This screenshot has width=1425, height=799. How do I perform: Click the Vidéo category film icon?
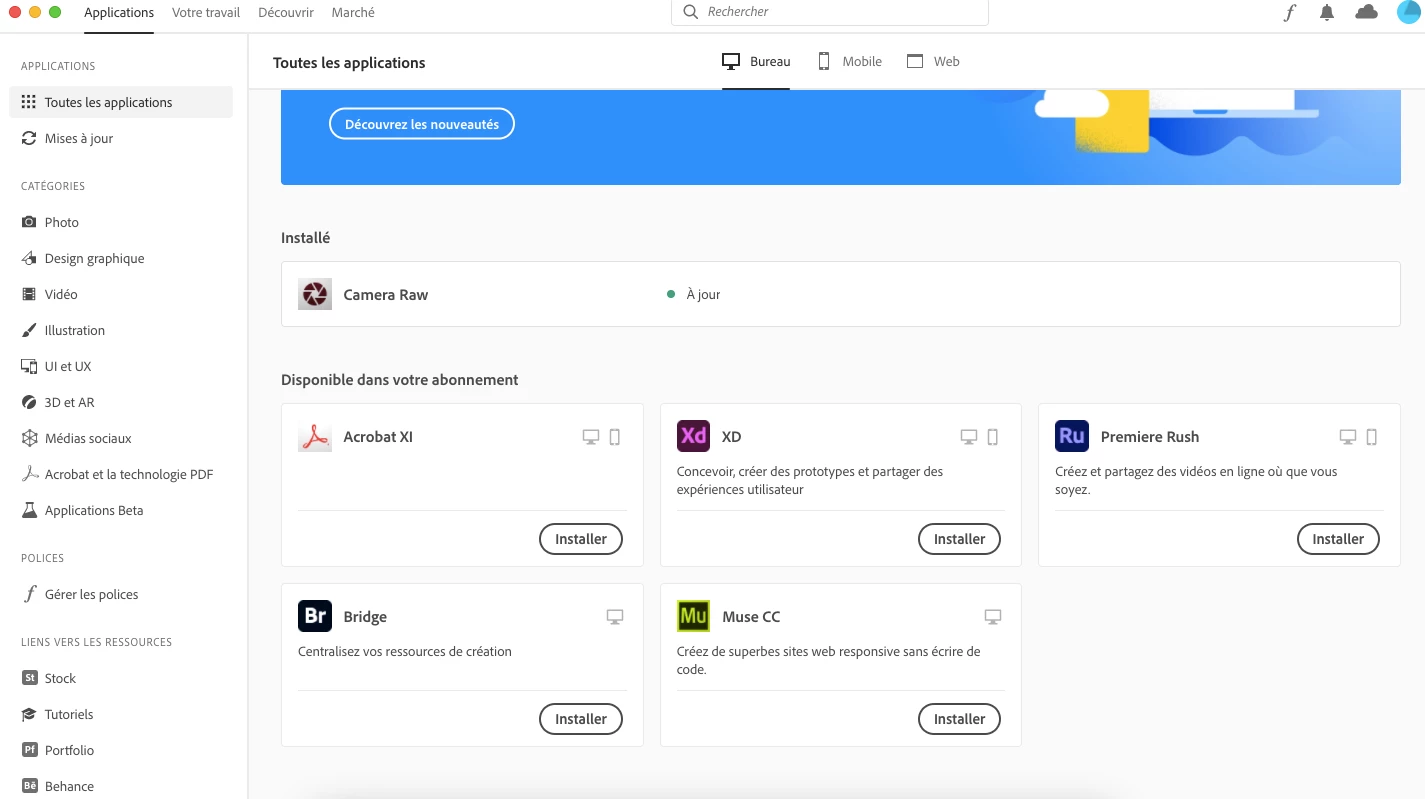(x=29, y=294)
